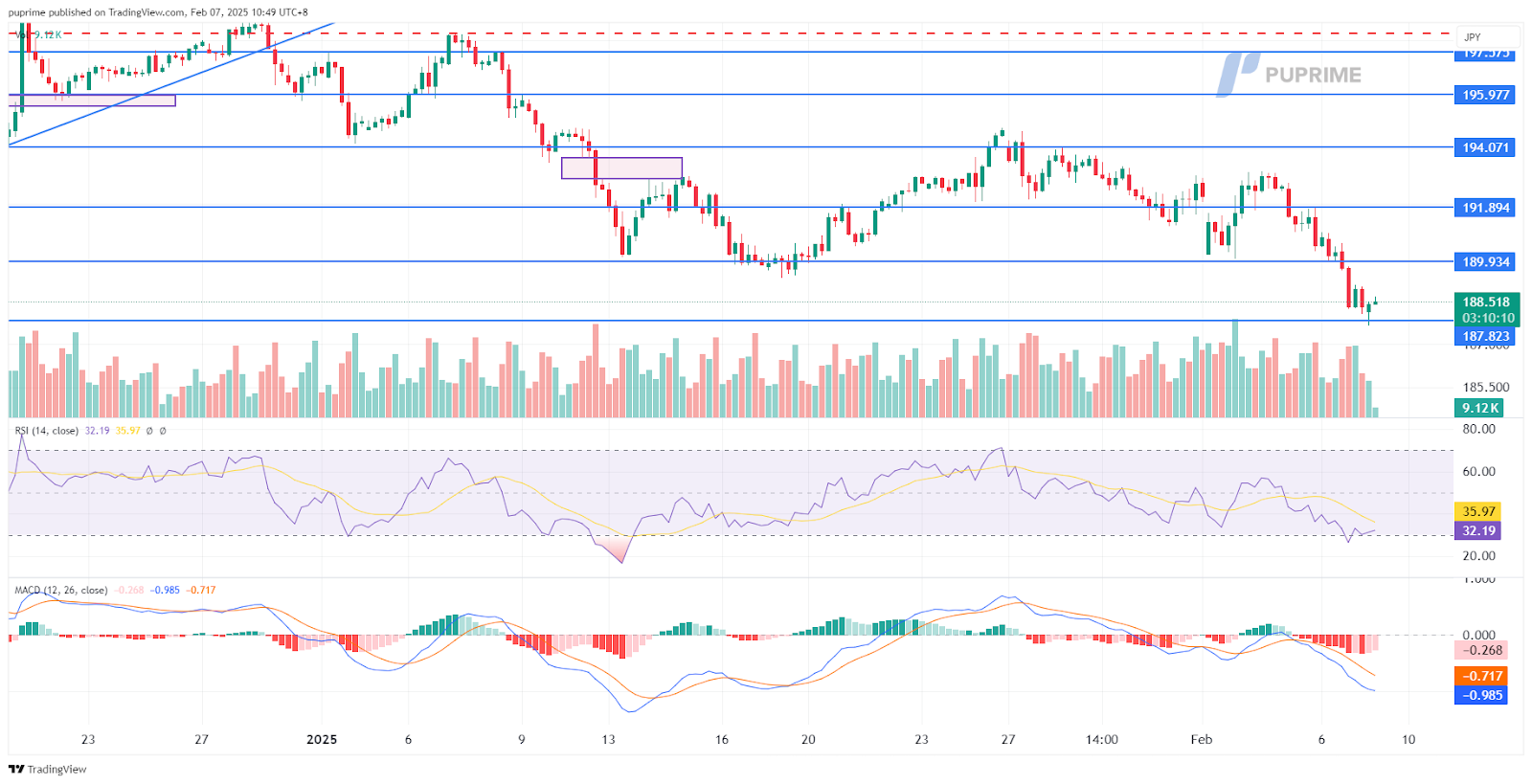1532x784 pixels.
Task: Click the yellow 35.97 RSI axis label
Action: (x=1478, y=512)
